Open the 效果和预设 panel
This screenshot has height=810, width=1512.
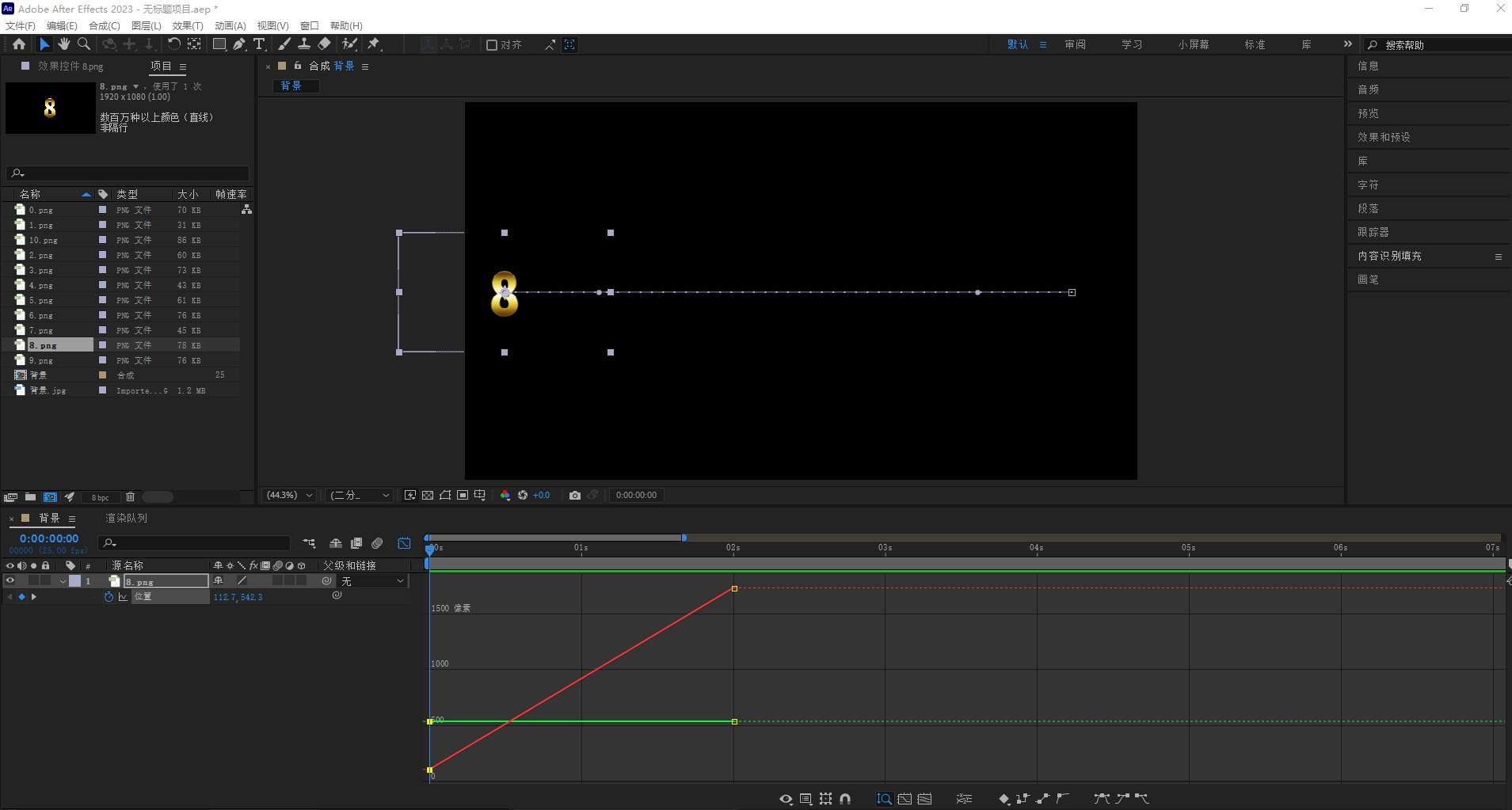point(1384,137)
